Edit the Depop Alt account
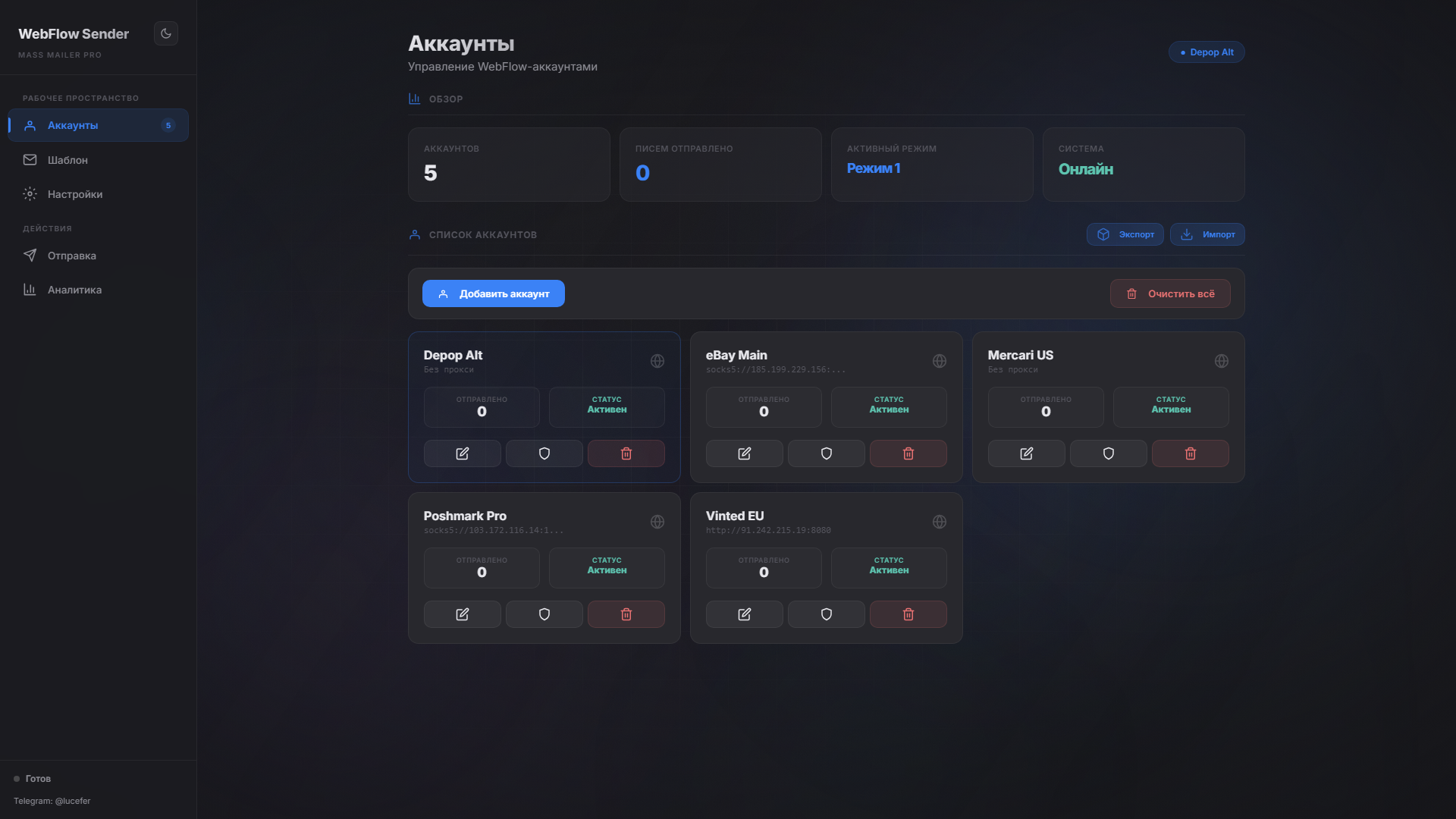The height and width of the screenshot is (819, 1456). tap(462, 453)
